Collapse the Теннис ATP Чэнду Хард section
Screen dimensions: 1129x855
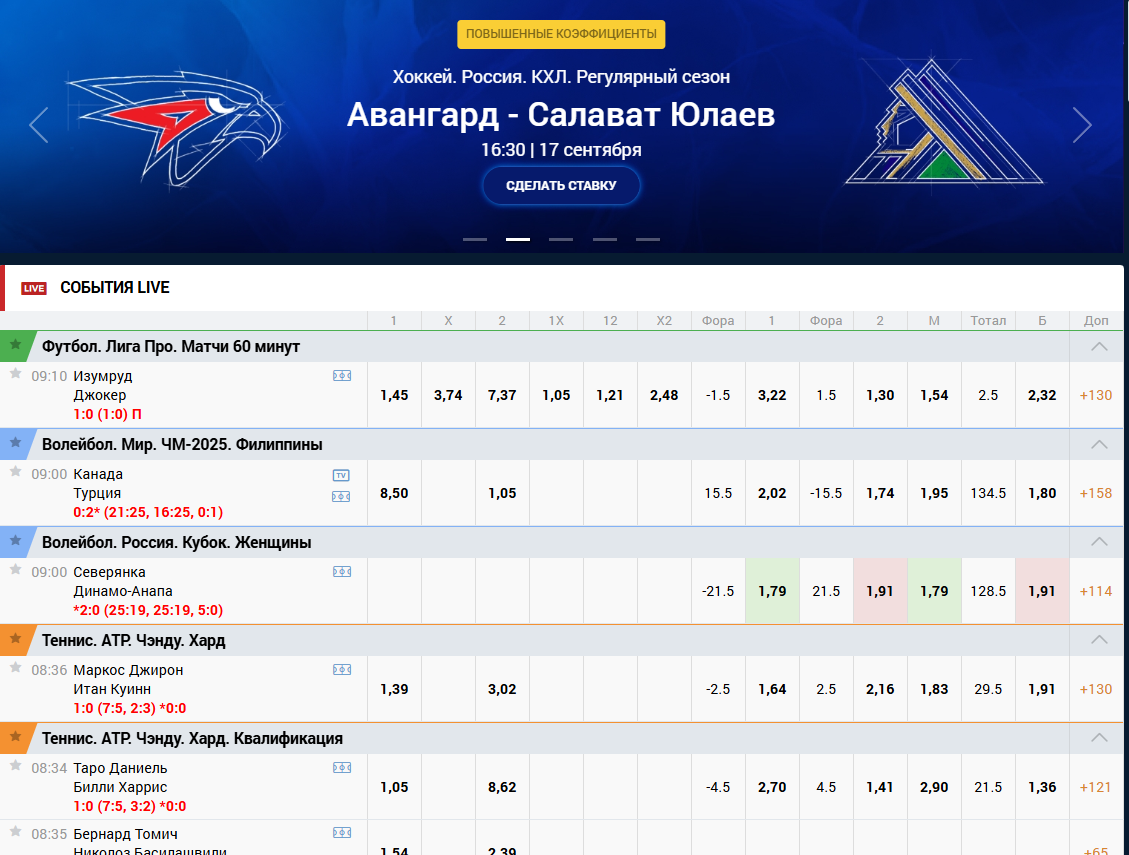pyautogui.click(x=1099, y=640)
